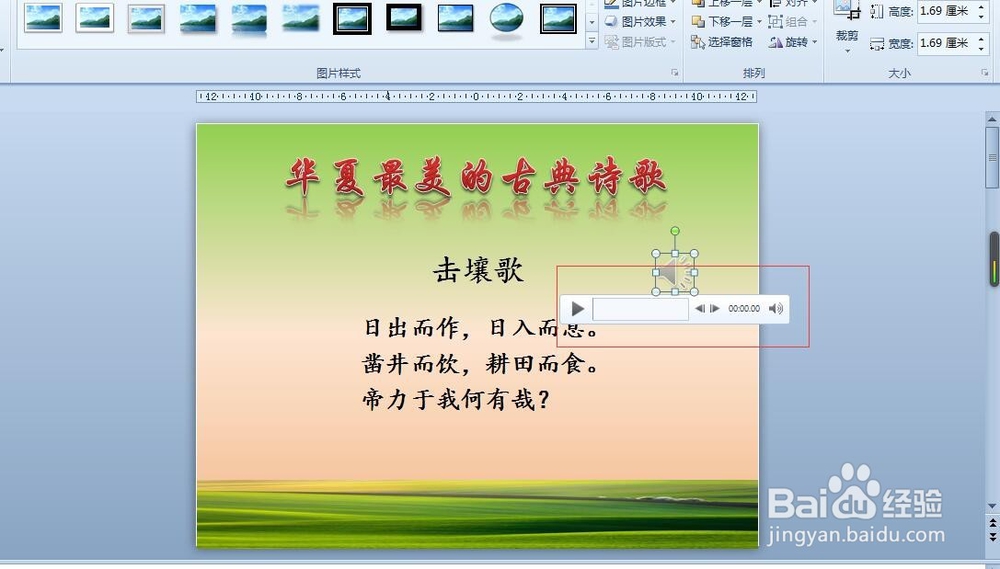Screen dimensions: 1000x569
Task: Open the 选择窗格 selection pane
Action: tap(723, 42)
